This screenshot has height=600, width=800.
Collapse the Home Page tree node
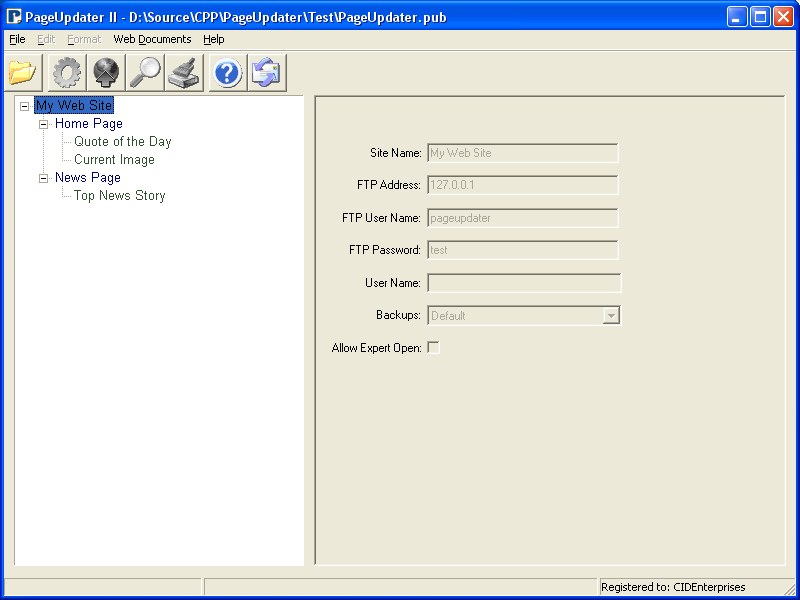tap(44, 124)
